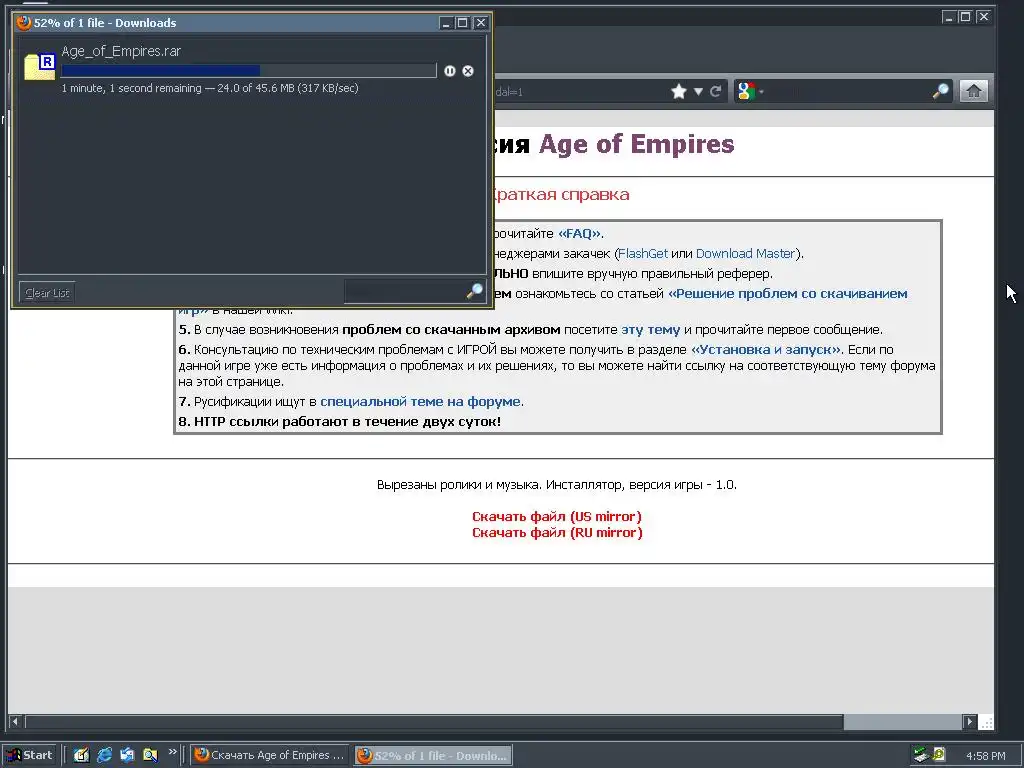Viewport: 1024px width, 768px height.
Task: Click horizontal scrollbar right arrow
Action: point(970,722)
